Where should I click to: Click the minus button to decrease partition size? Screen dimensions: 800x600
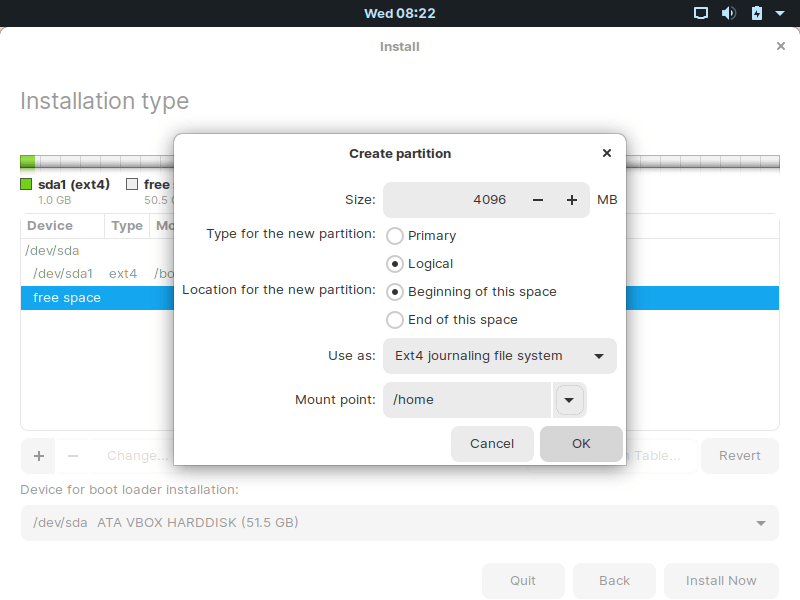(538, 200)
